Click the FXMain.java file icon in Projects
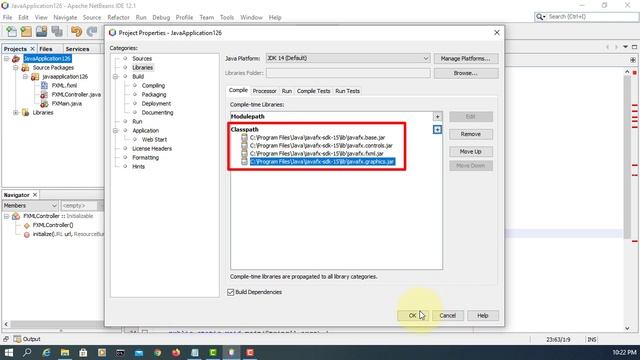 44,103
